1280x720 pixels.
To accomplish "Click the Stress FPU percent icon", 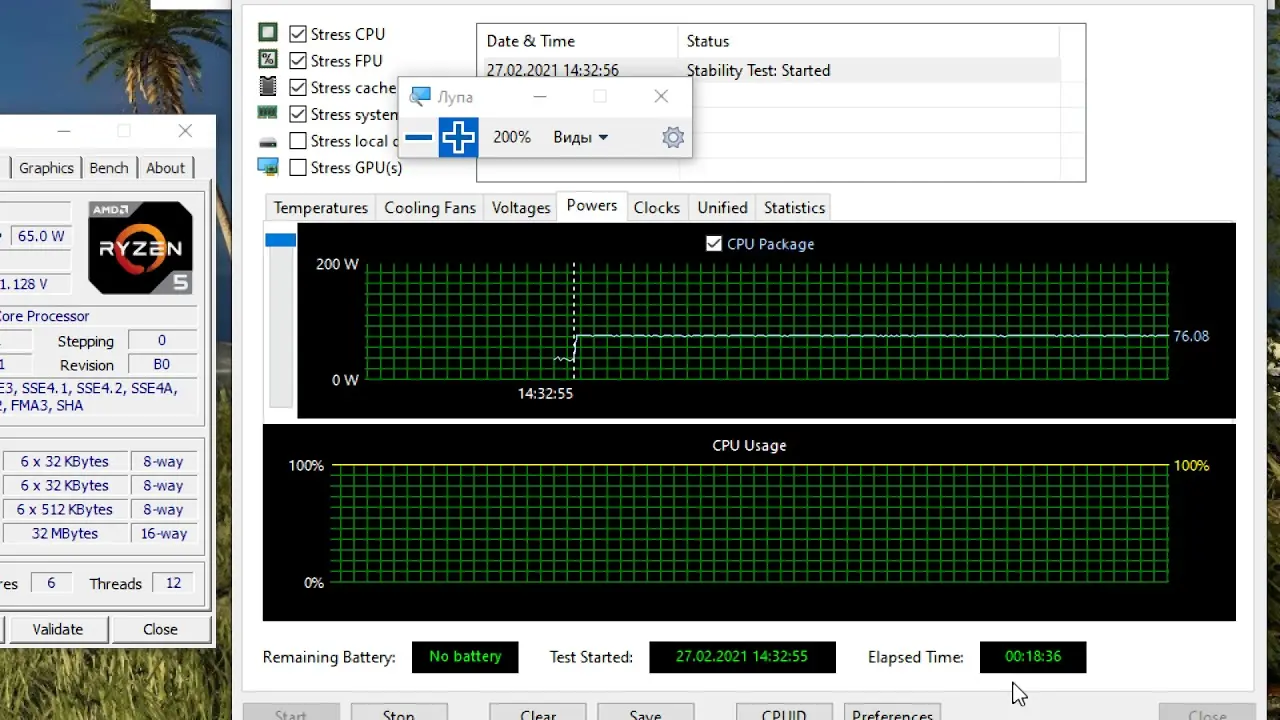I will (267, 60).
